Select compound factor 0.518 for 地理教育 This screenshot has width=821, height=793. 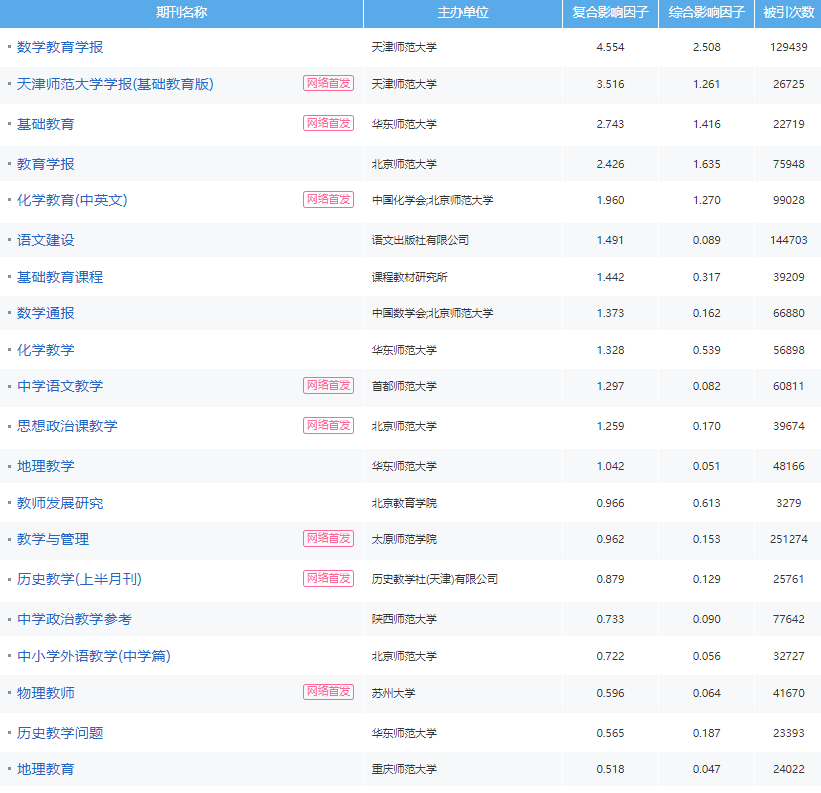(611, 769)
